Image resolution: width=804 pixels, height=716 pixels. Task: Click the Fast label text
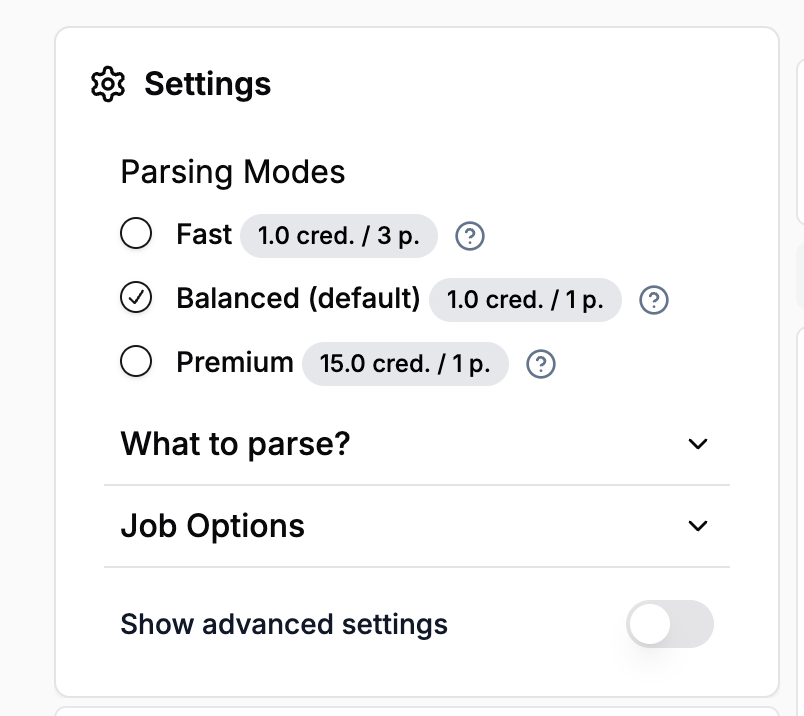(x=204, y=235)
